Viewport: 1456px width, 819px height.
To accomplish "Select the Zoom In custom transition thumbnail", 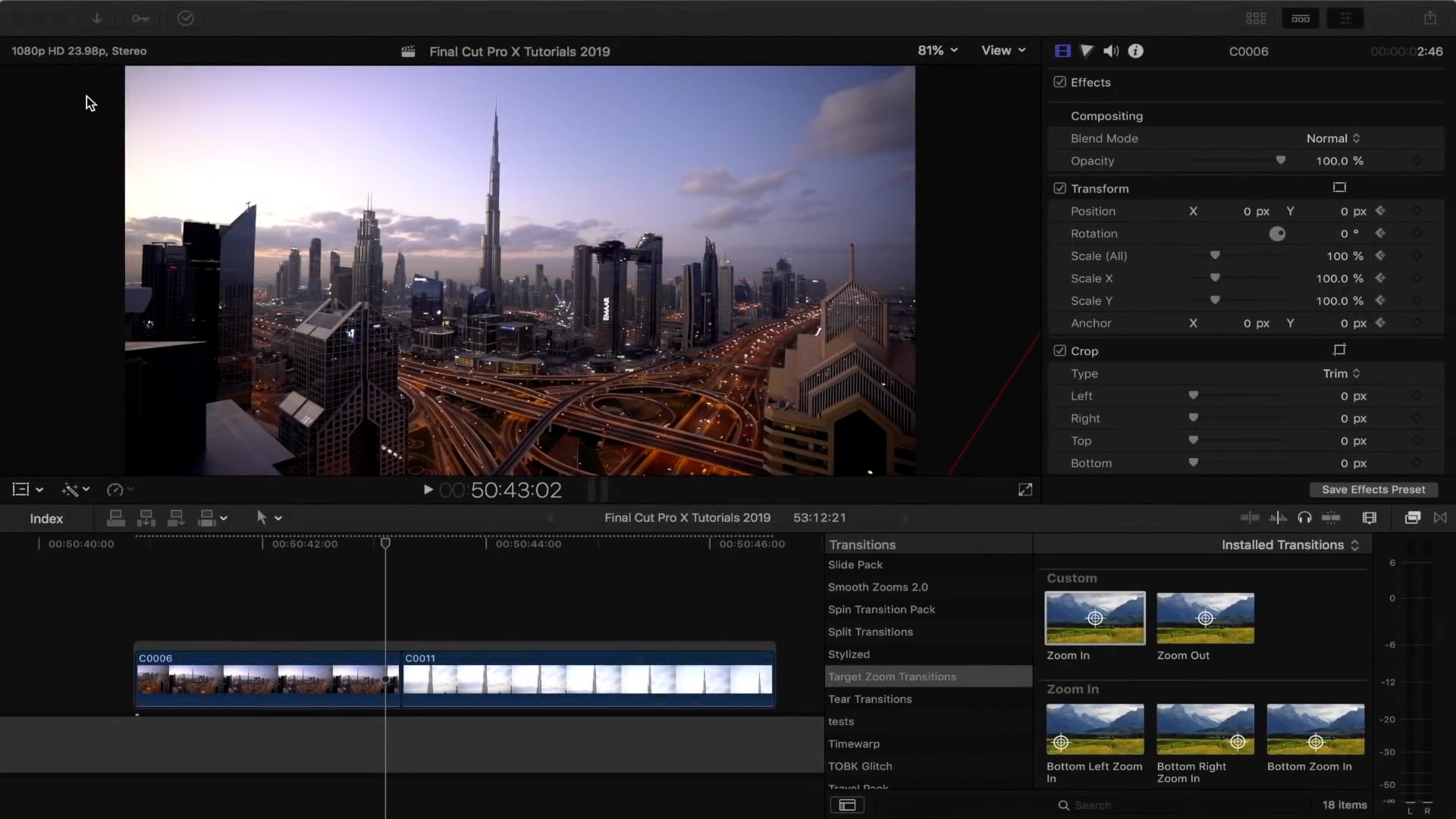I will coord(1095,618).
